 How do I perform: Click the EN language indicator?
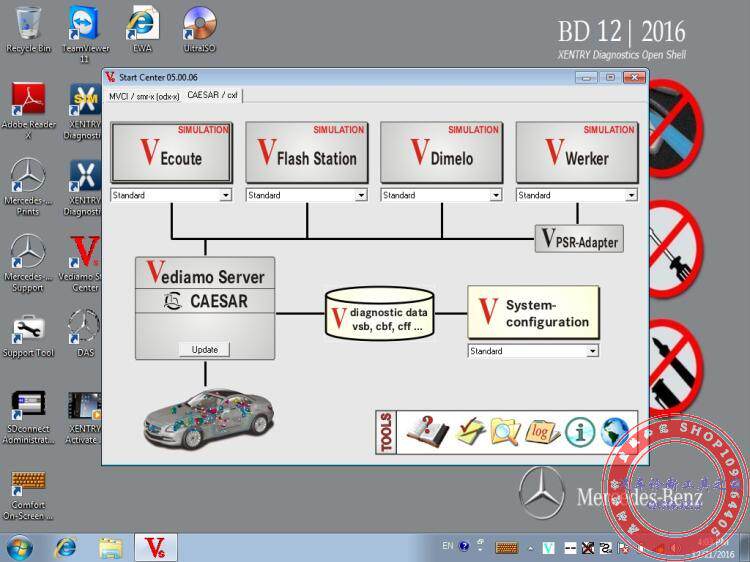point(448,546)
